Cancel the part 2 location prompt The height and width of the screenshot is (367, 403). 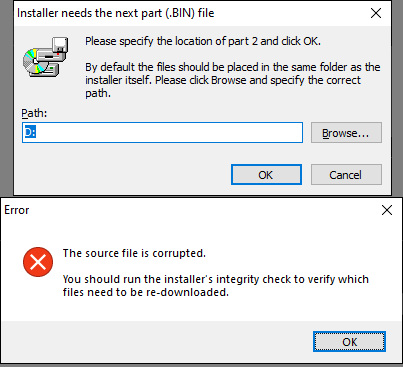click(x=346, y=175)
